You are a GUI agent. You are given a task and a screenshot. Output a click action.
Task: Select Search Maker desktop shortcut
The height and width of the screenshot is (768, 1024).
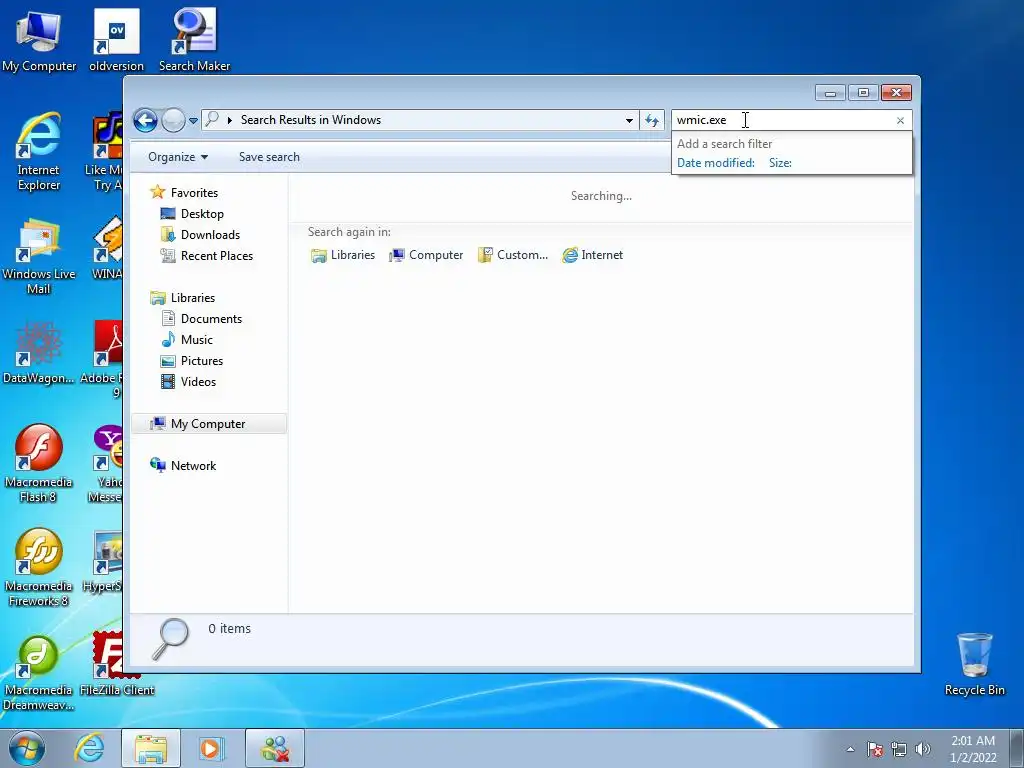coord(194,40)
